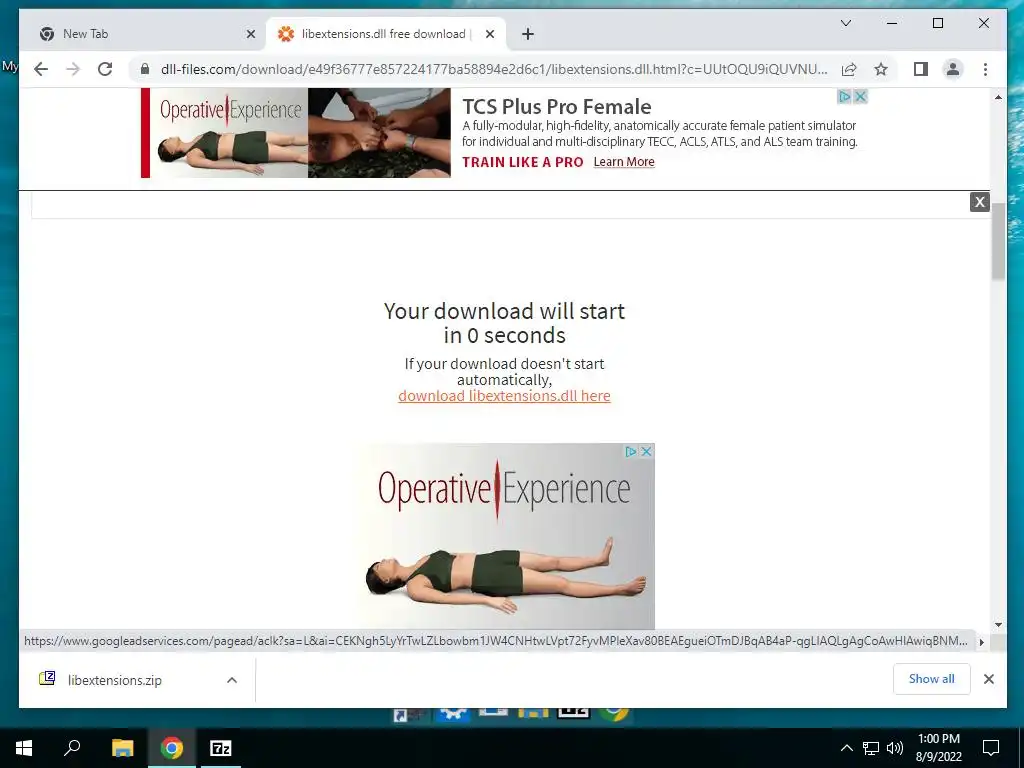Expand libextensions.zip download options

click(x=232, y=680)
